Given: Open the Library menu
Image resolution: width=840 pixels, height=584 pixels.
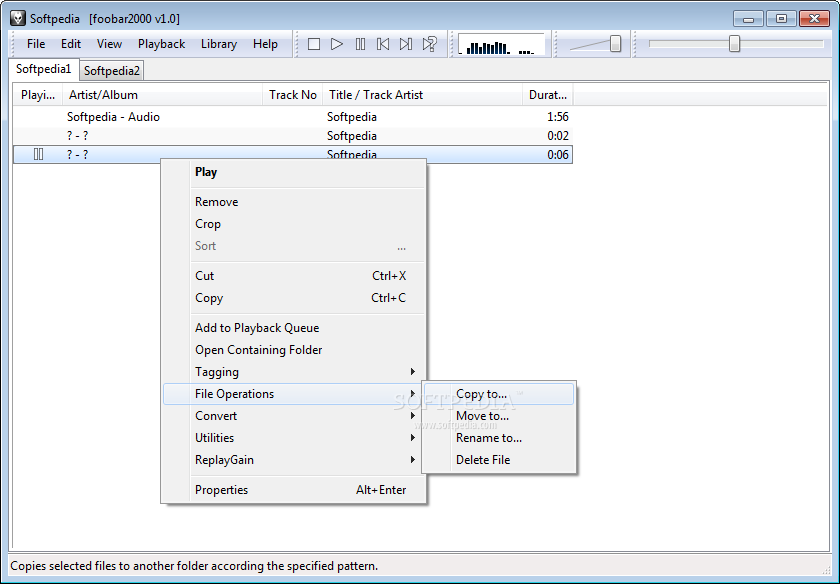Looking at the screenshot, I should [x=219, y=44].
